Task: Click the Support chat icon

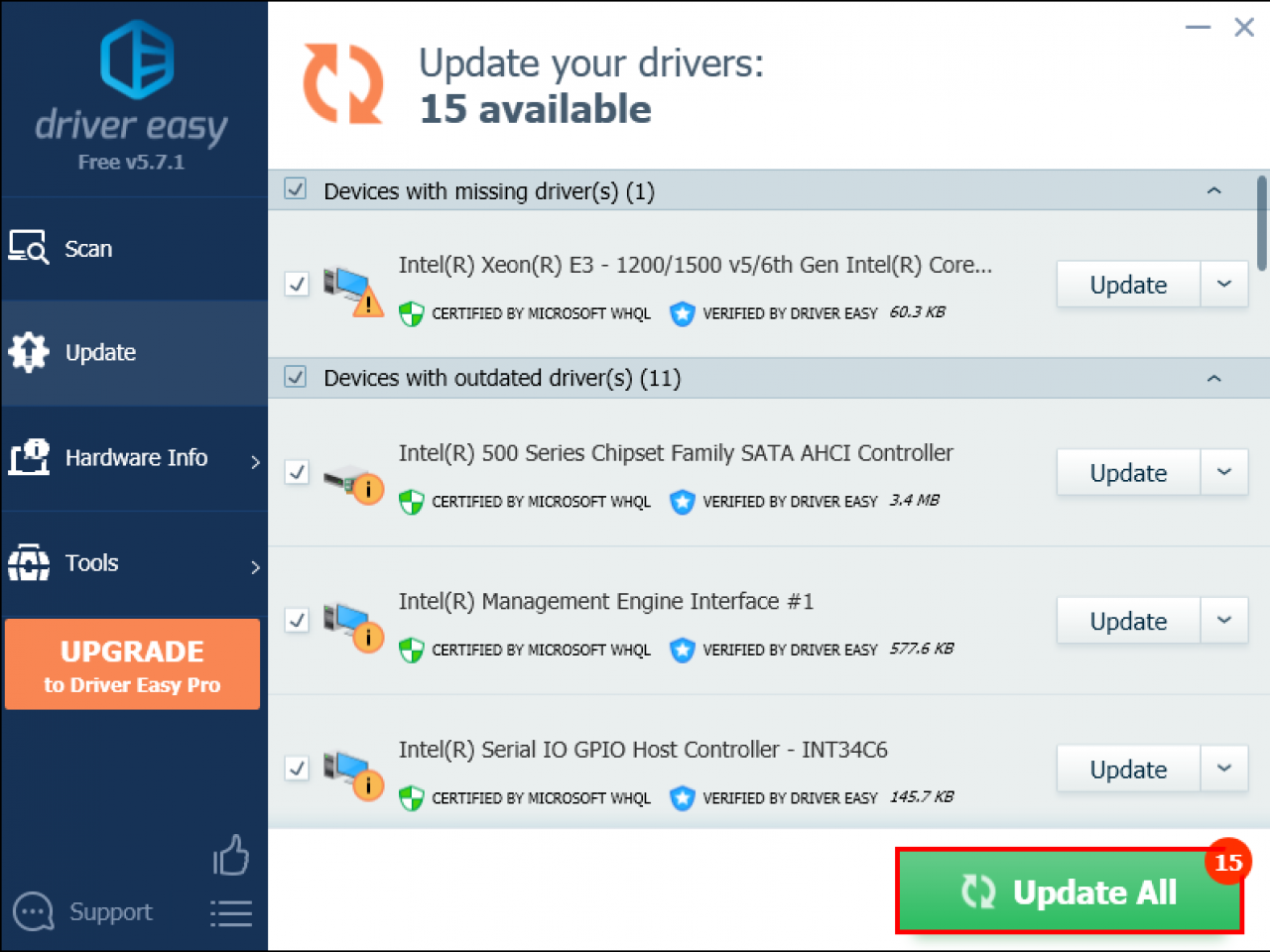Action: tap(32, 911)
